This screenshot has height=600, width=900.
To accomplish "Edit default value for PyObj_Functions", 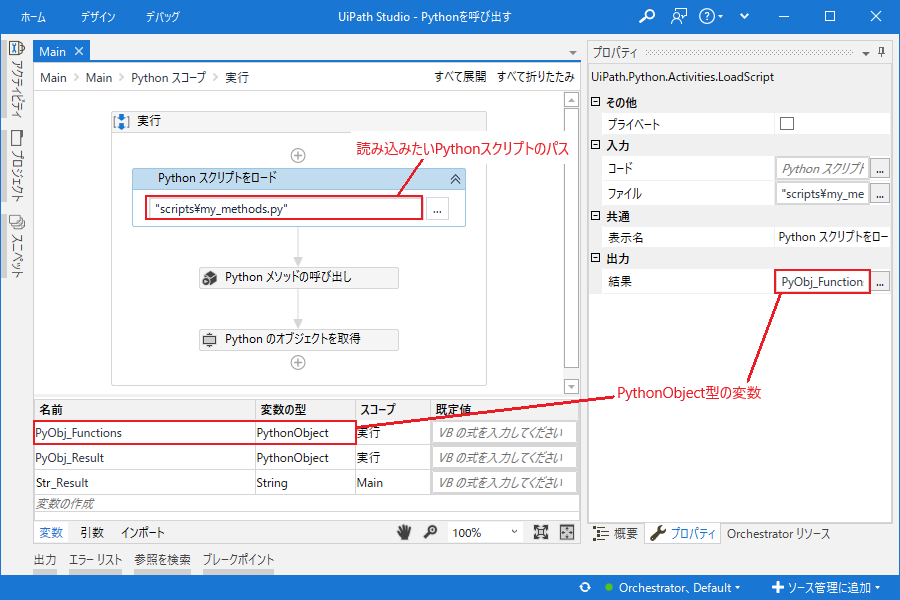I will point(504,433).
